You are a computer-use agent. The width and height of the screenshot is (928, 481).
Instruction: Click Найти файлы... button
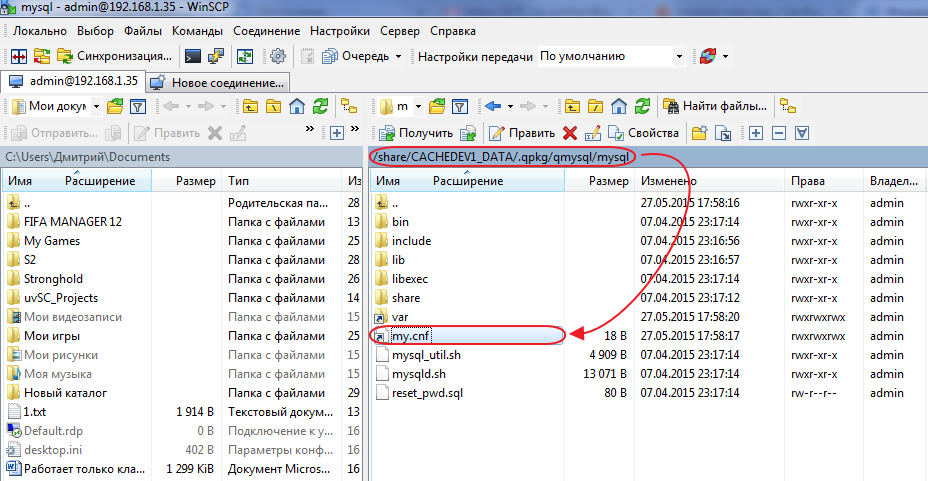coord(715,106)
